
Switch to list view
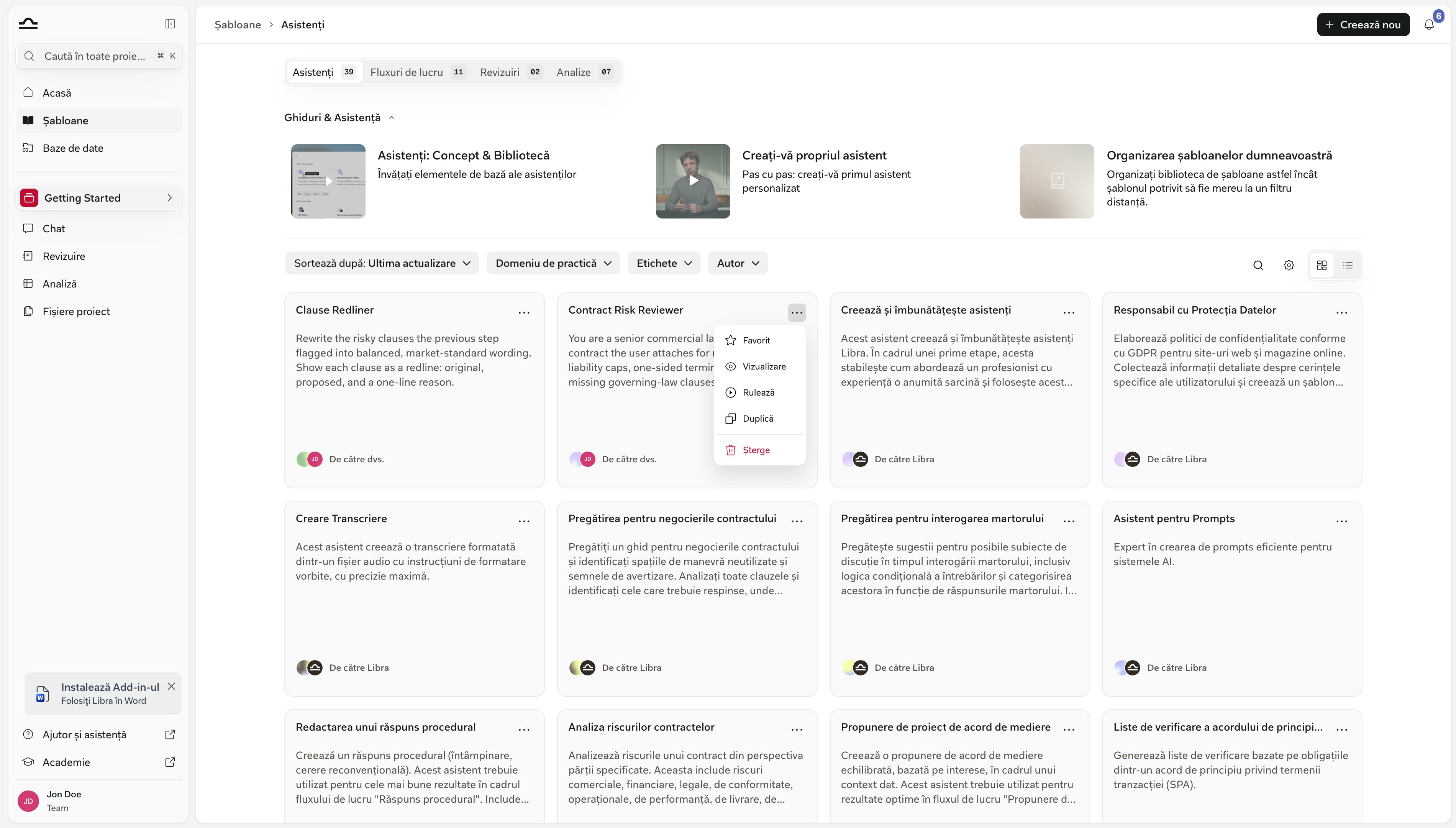coord(1348,265)
